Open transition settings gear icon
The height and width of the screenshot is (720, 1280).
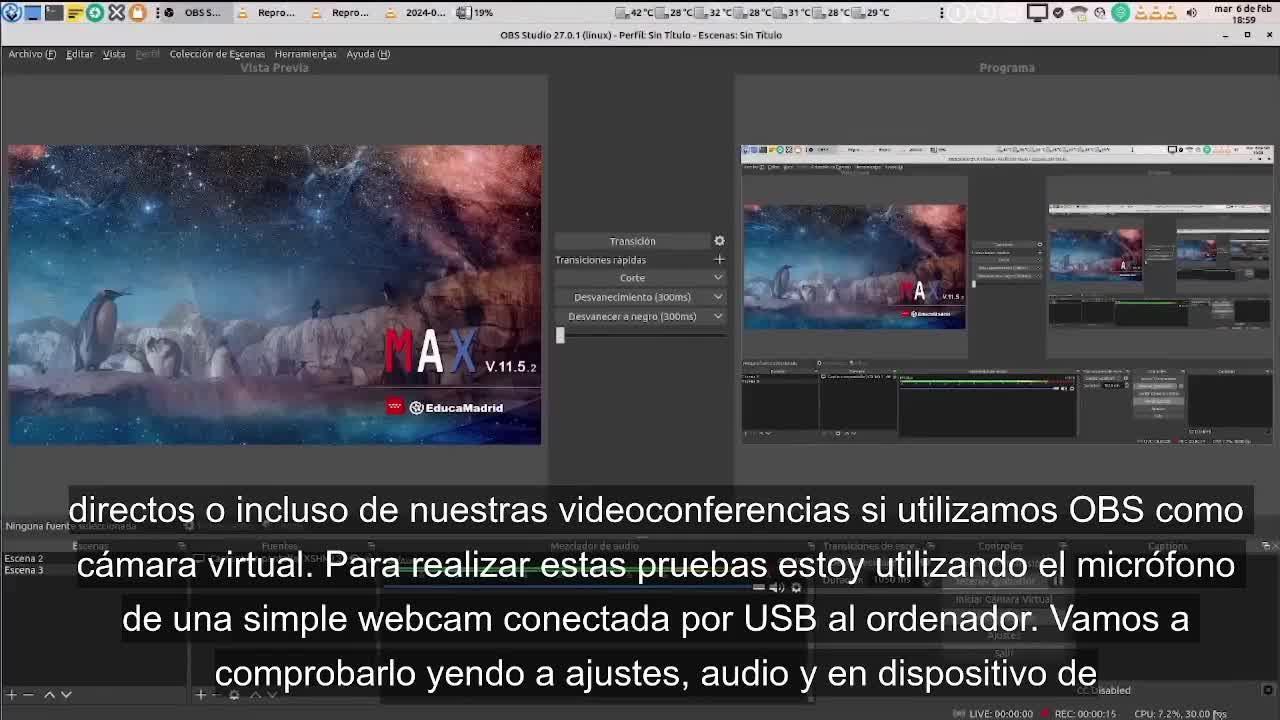pos(719,241)
